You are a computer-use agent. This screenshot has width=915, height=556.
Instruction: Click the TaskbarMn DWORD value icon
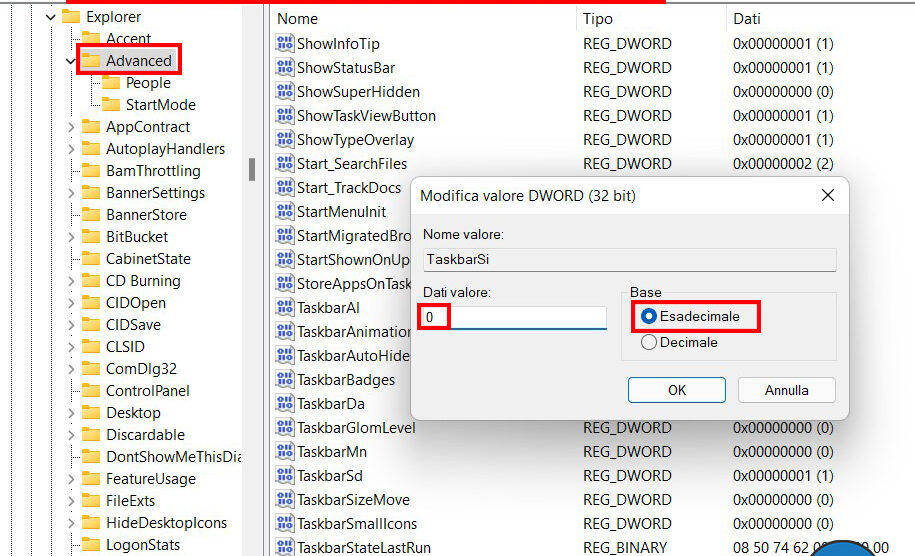285,451
